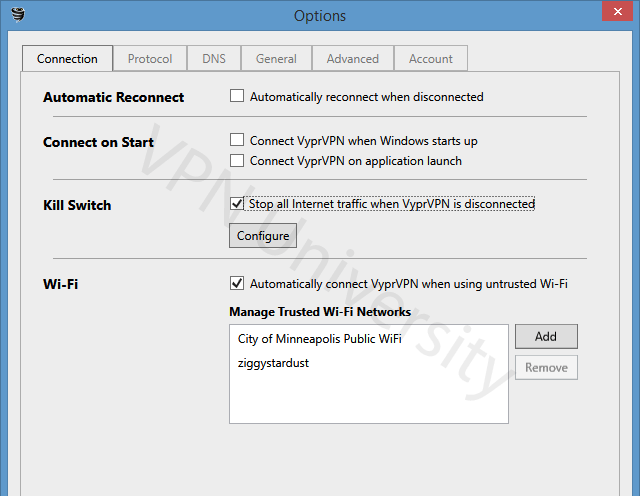
Task: Go to the Account tab
Action: point(431,59)
